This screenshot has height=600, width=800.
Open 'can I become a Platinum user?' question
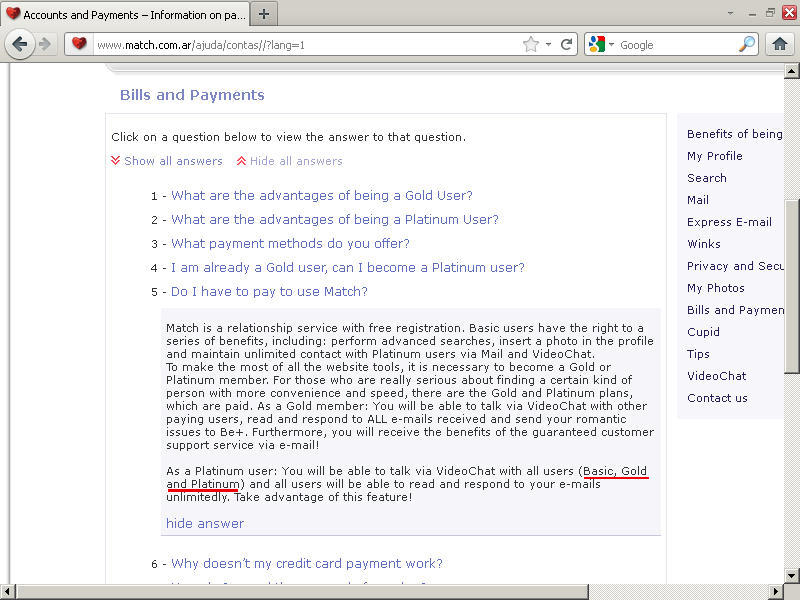pyautogui.click(x=347, y=267)
